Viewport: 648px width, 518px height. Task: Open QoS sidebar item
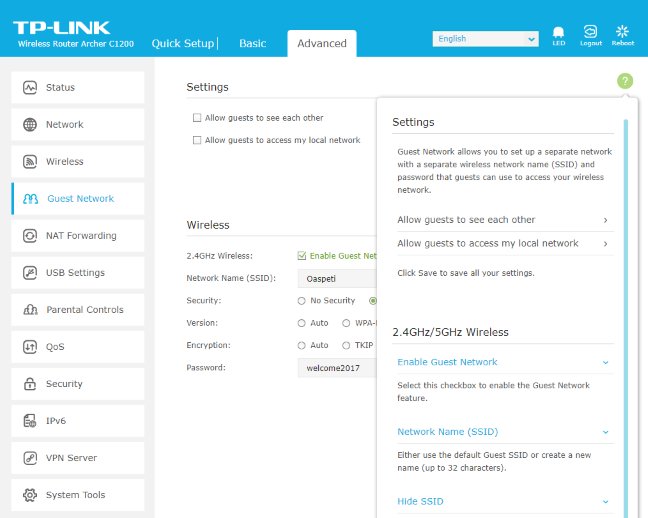tap(78, 347)
